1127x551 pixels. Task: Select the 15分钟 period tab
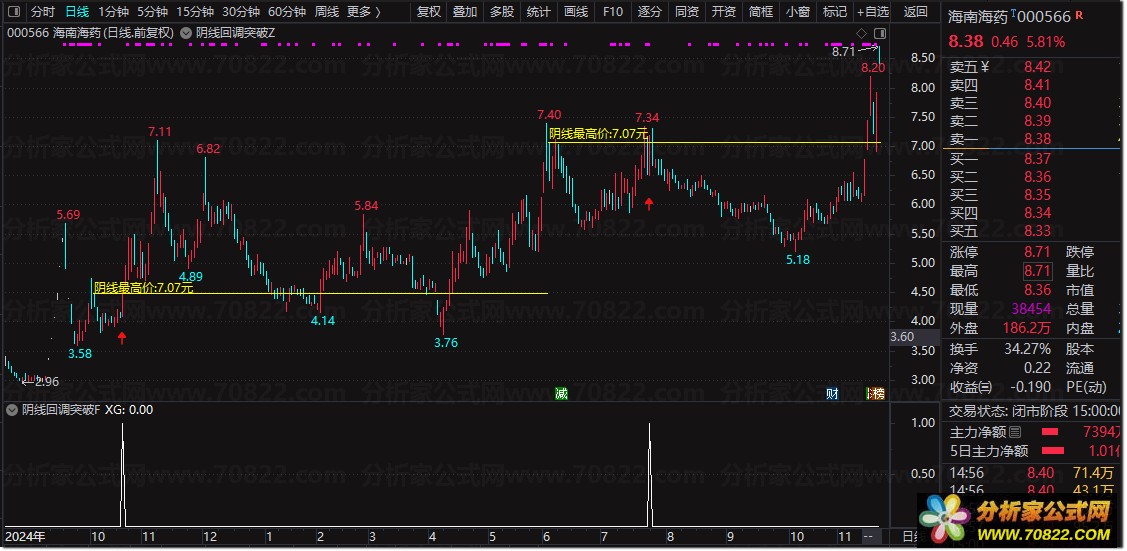click(x=195, y=11)
